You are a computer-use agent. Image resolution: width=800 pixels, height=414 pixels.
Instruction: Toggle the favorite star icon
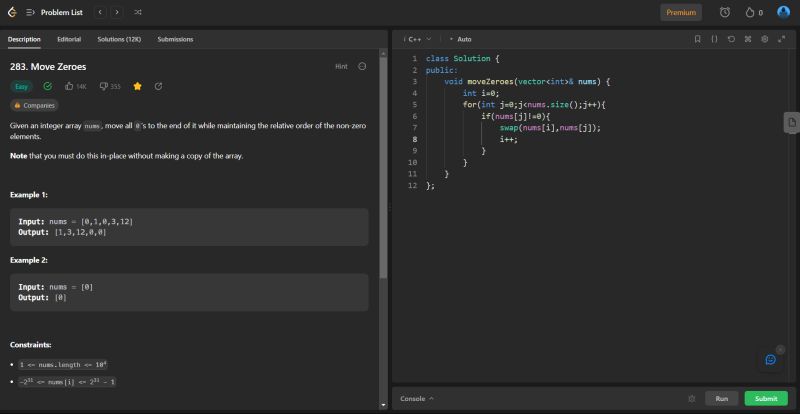pos(137,87)
